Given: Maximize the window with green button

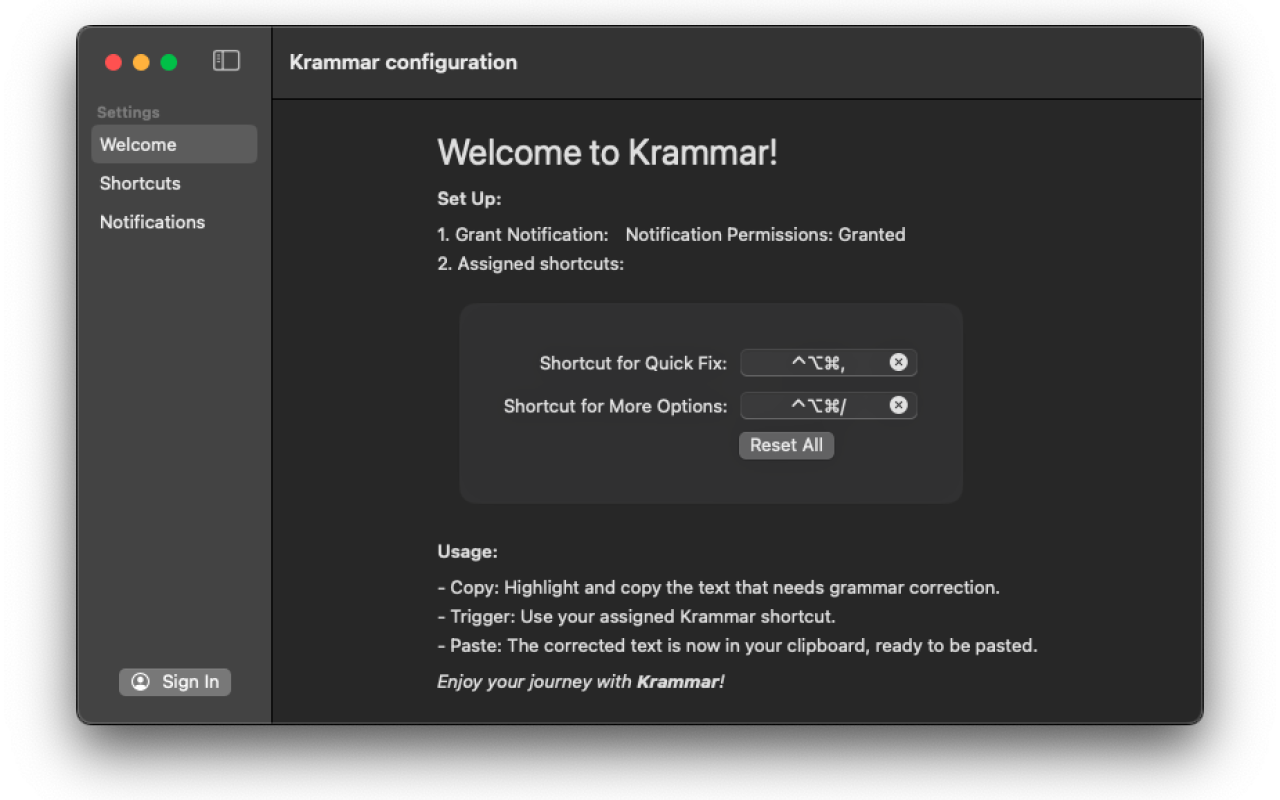Looking at the screenshot, I should 169,62.
